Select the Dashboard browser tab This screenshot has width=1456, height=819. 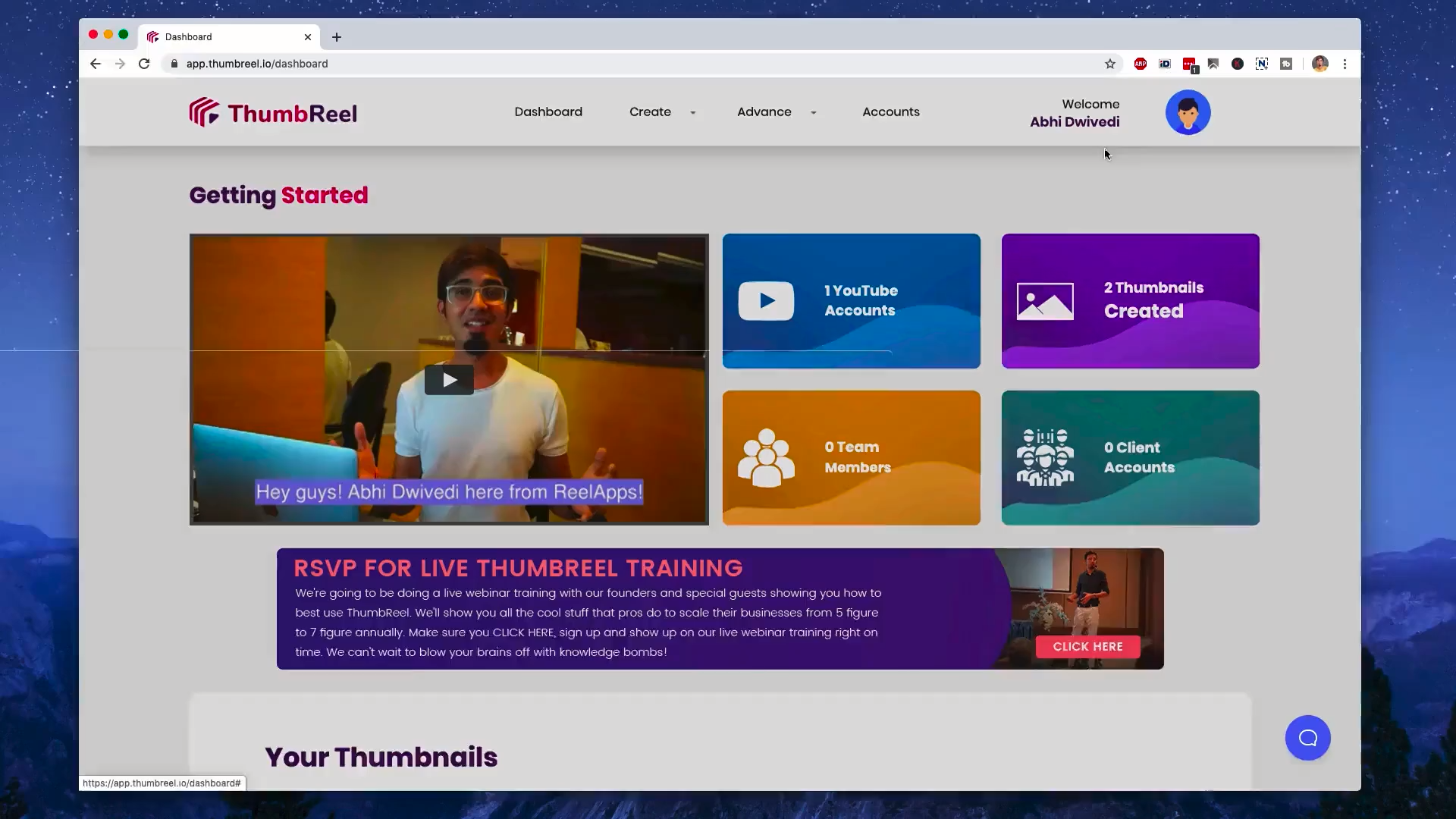[x=229, y=36]
